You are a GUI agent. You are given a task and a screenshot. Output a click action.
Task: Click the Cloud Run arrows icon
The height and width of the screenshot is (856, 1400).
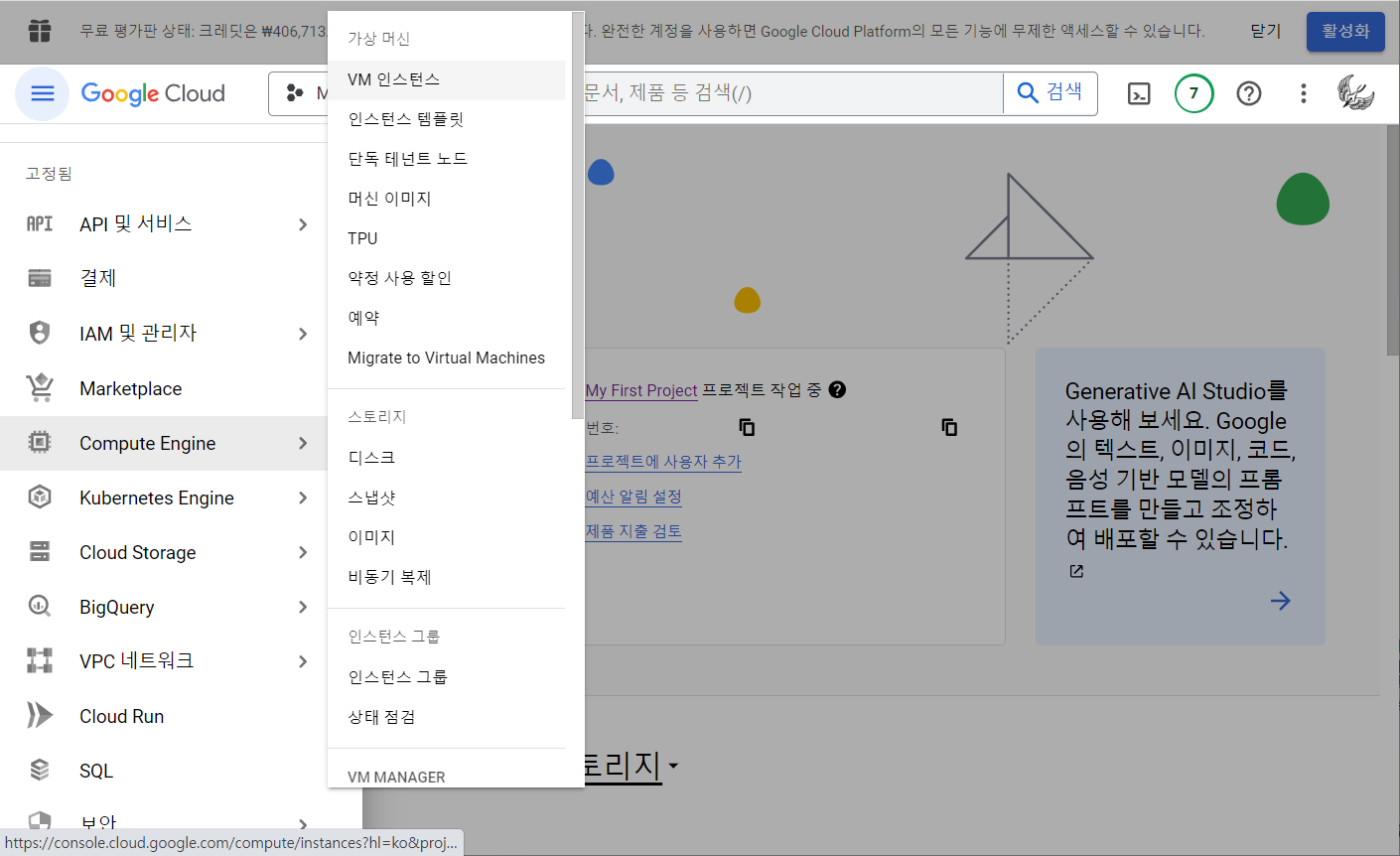click(40, 715)
